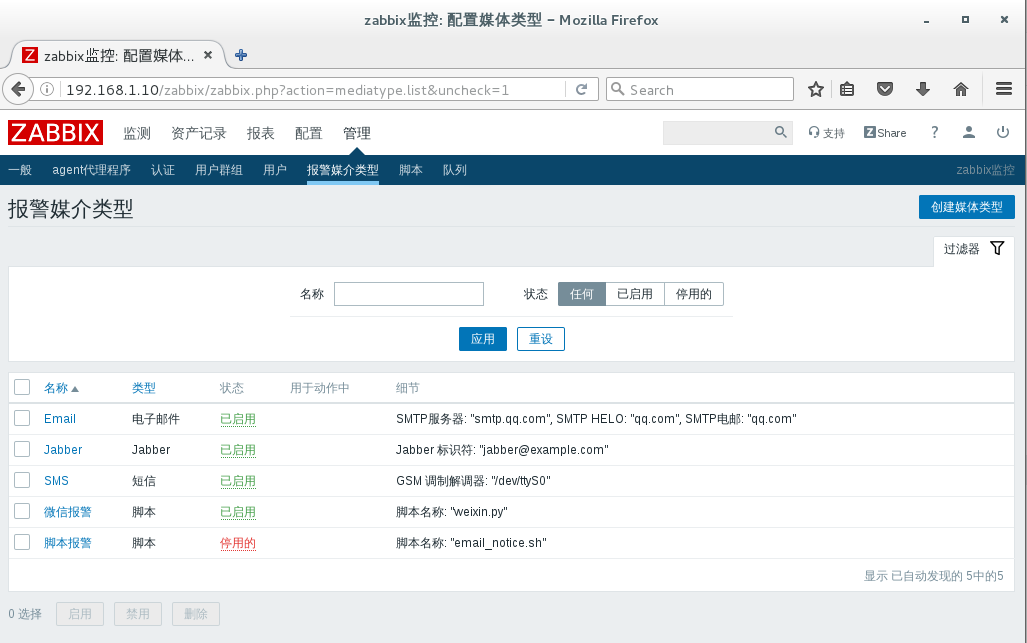Open the 支持 support link
1027x643 pixels.
(x=827, y=133)
